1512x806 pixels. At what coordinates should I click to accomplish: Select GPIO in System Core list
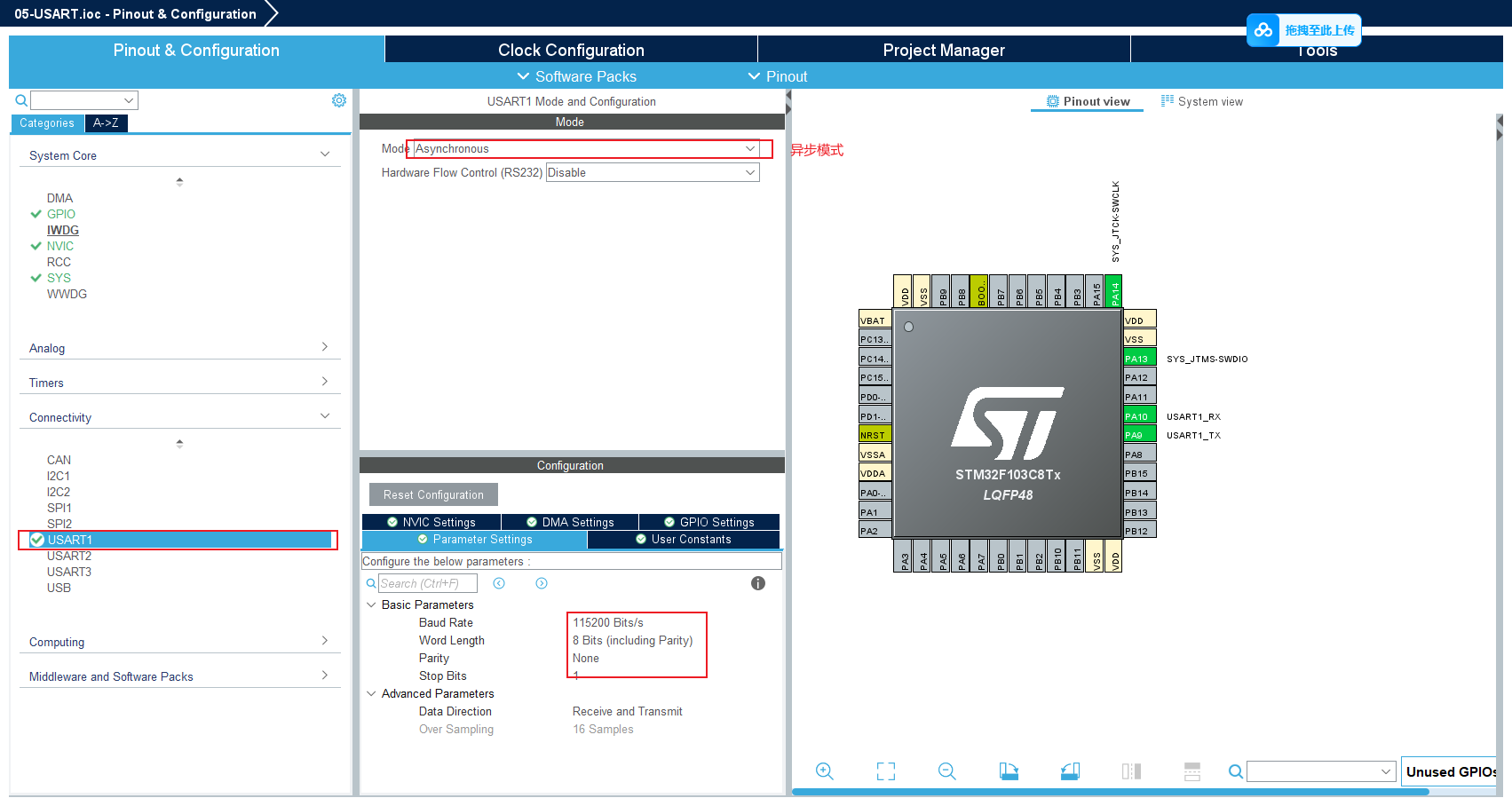point(61,214)
